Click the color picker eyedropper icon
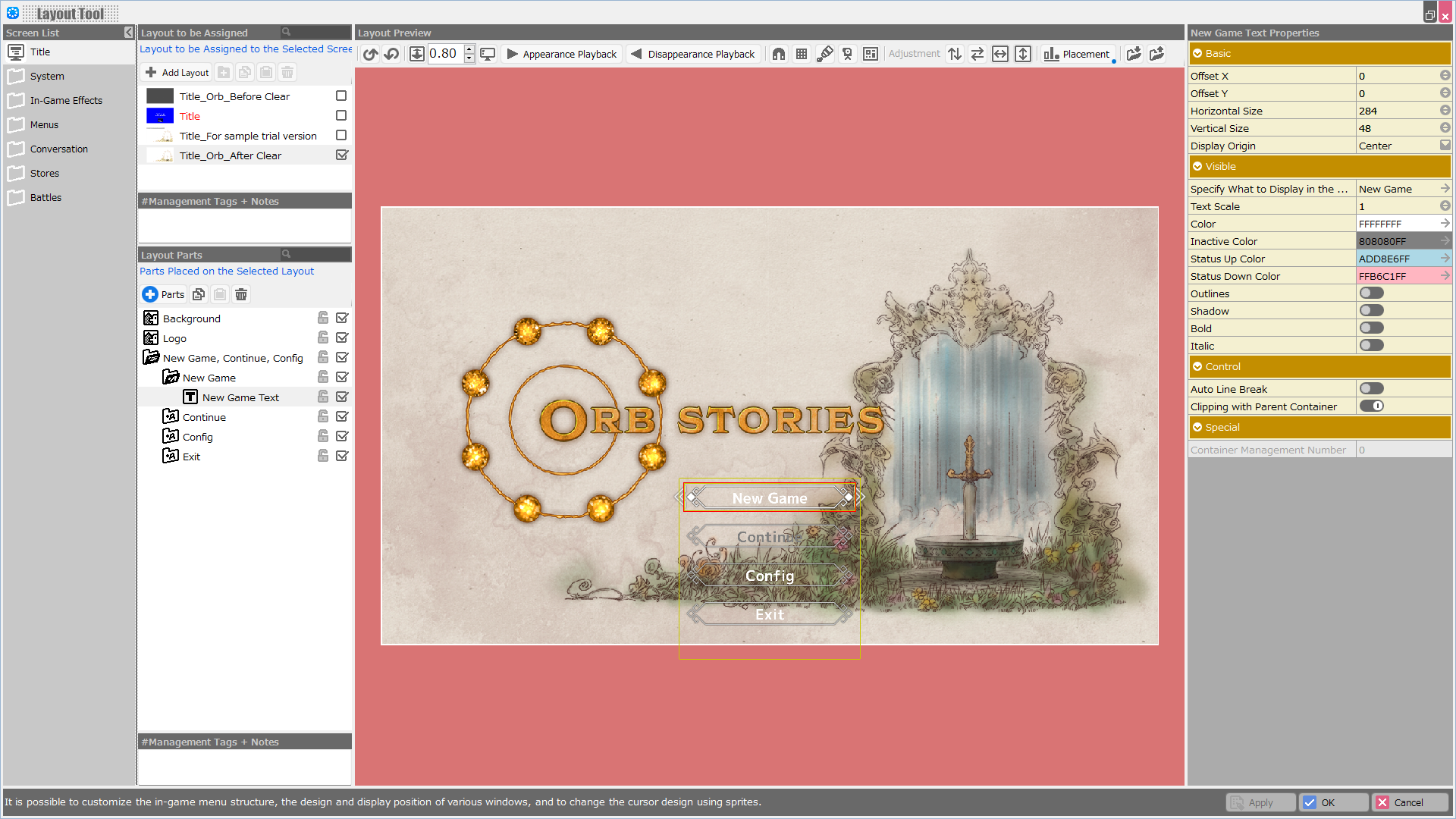 click(x=825, y=54)
